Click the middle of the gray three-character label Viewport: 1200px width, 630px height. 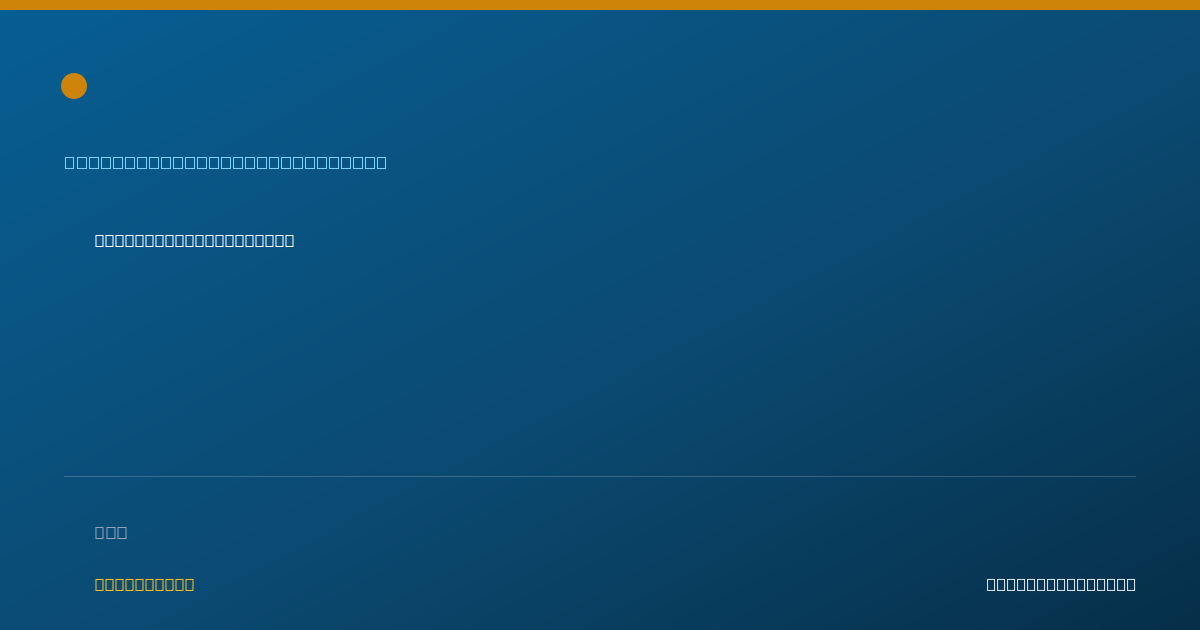[x=111, y=533]
